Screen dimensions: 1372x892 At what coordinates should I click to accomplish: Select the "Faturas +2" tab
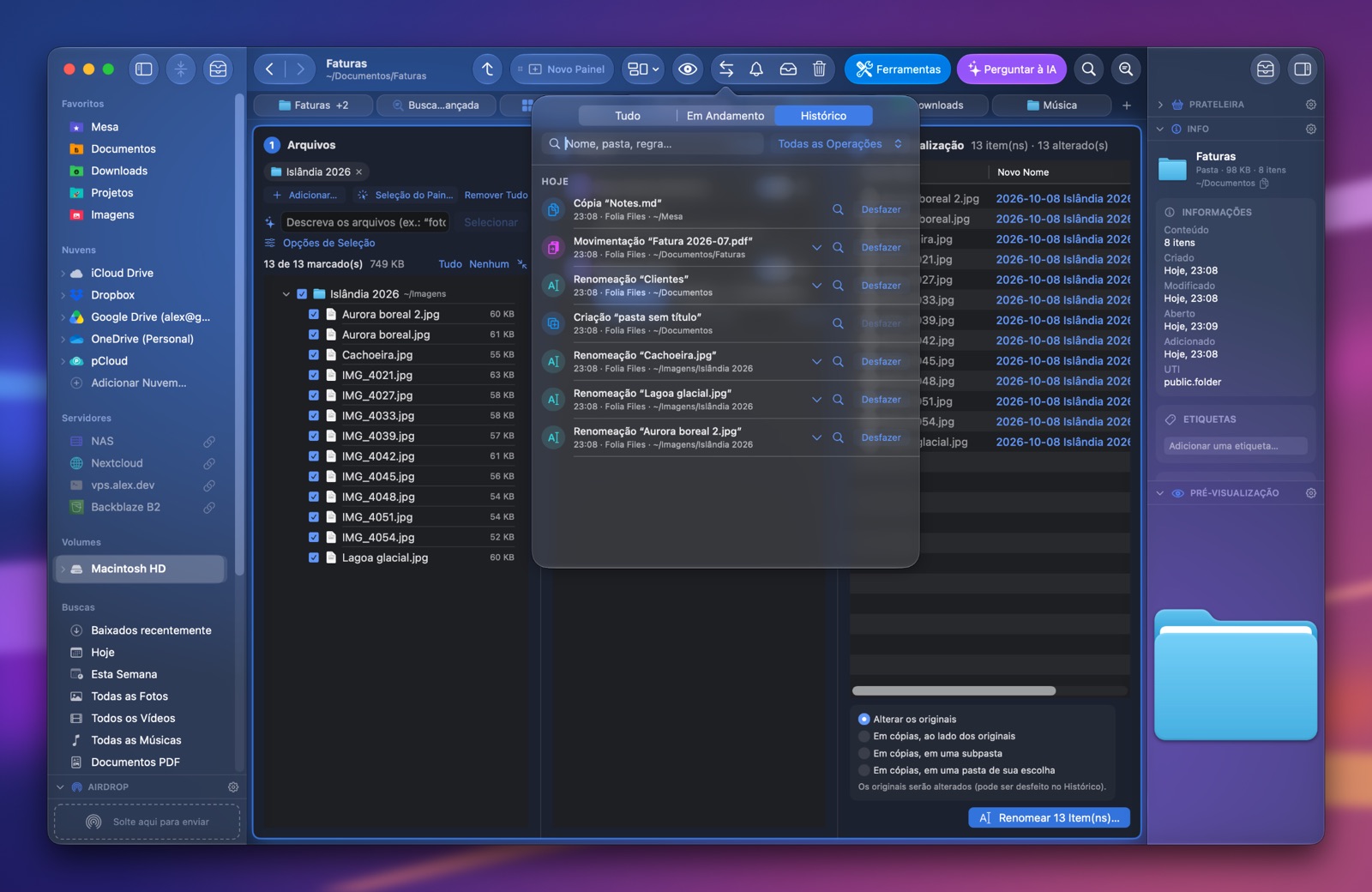(x=314, y=105)
